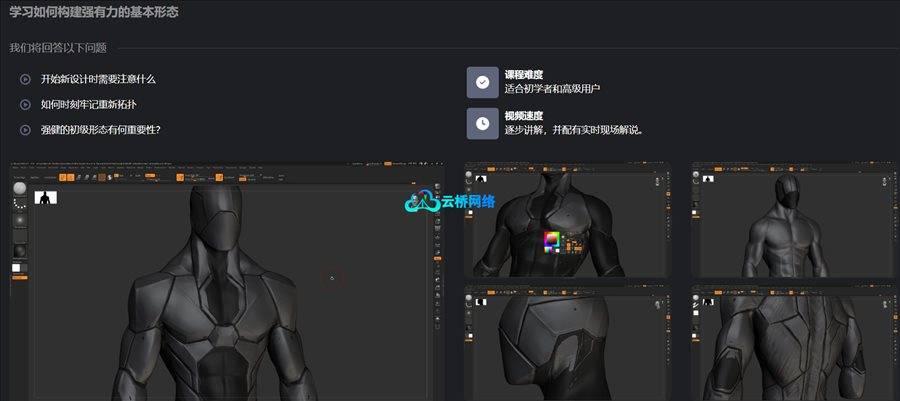Click the play icon beside 开始新设计时需要注意什么
Screen dimensions: 900x401
[x=25, y=79]
